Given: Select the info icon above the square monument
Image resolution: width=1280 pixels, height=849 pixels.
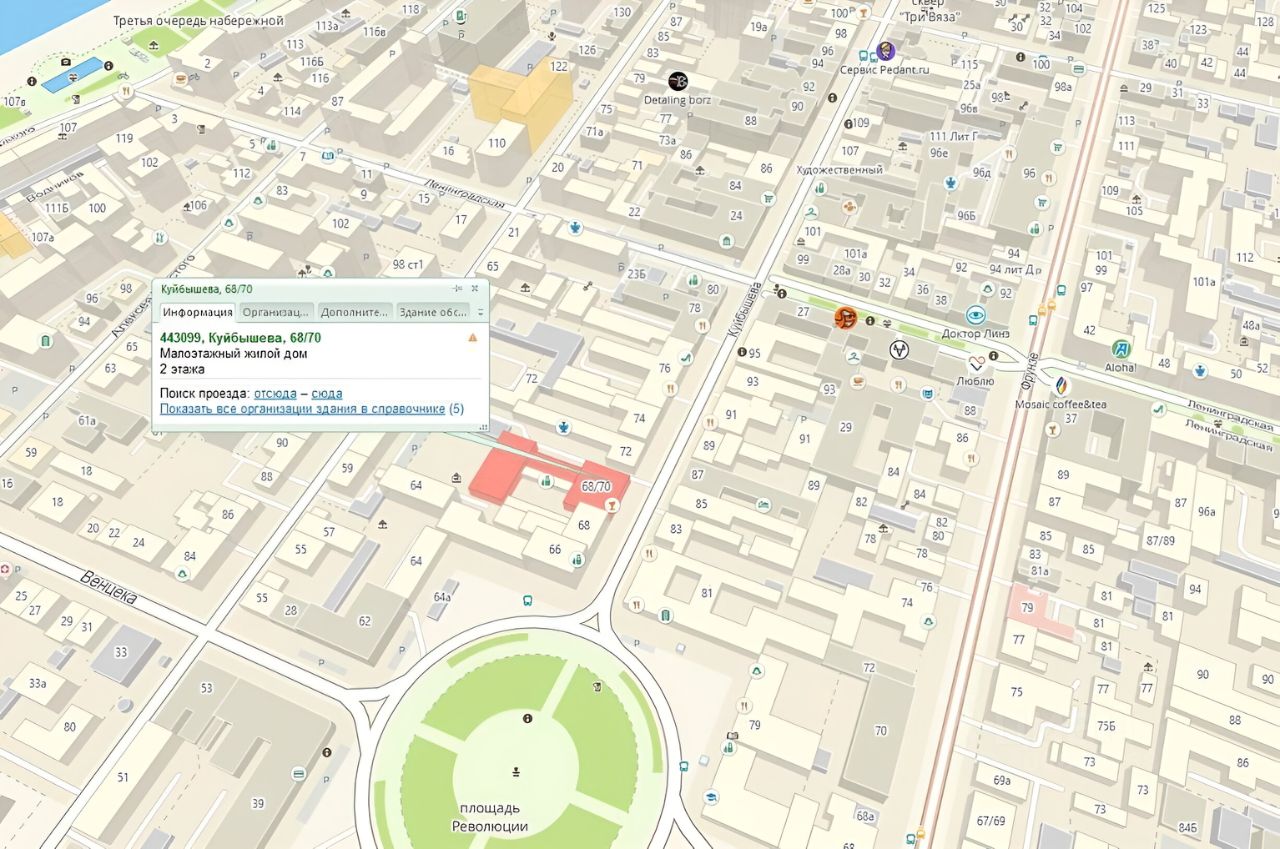Looking at the screenshot, I should click(x=527, y=718).
